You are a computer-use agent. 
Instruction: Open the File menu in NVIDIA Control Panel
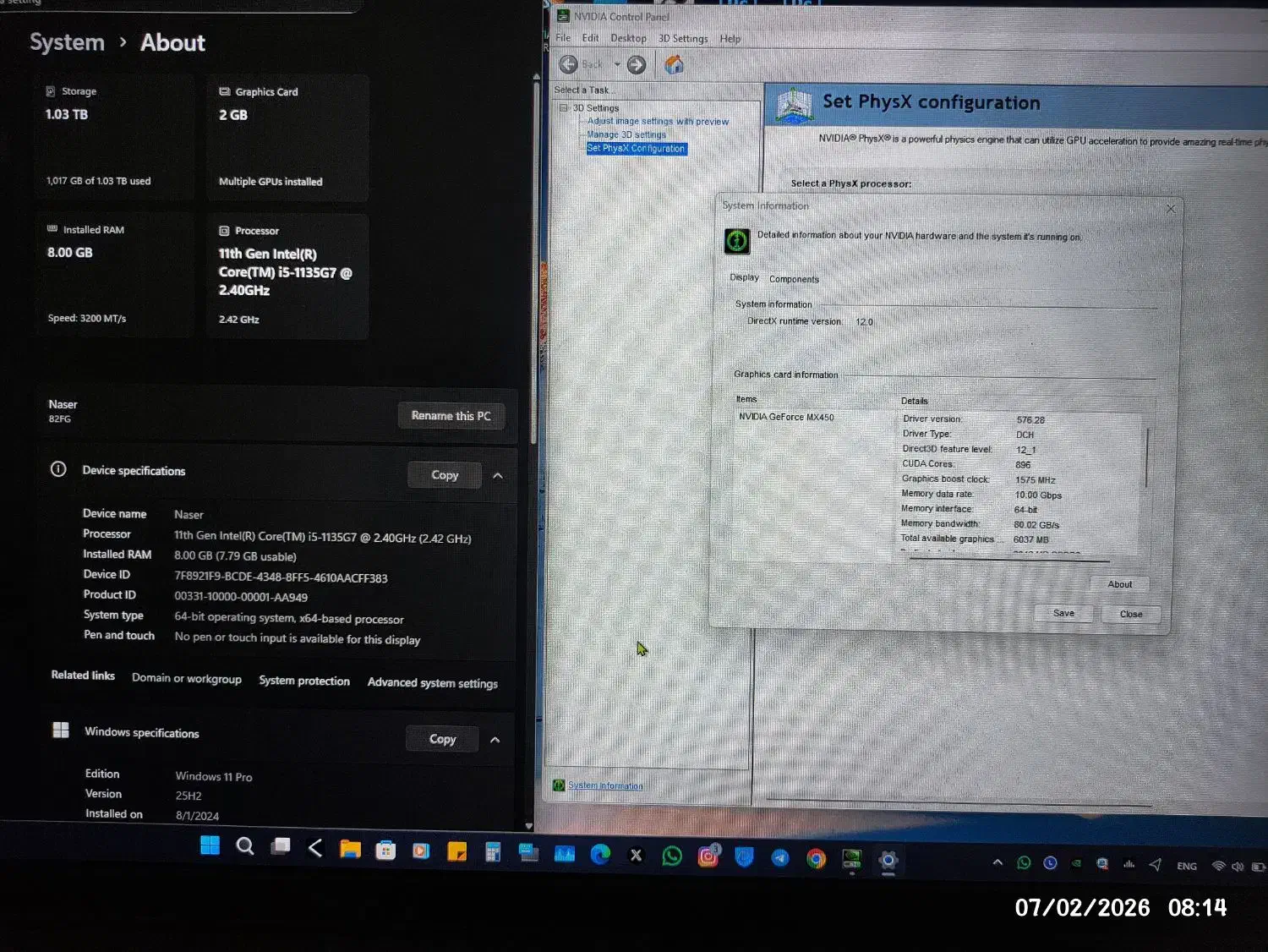pos(563,38)
